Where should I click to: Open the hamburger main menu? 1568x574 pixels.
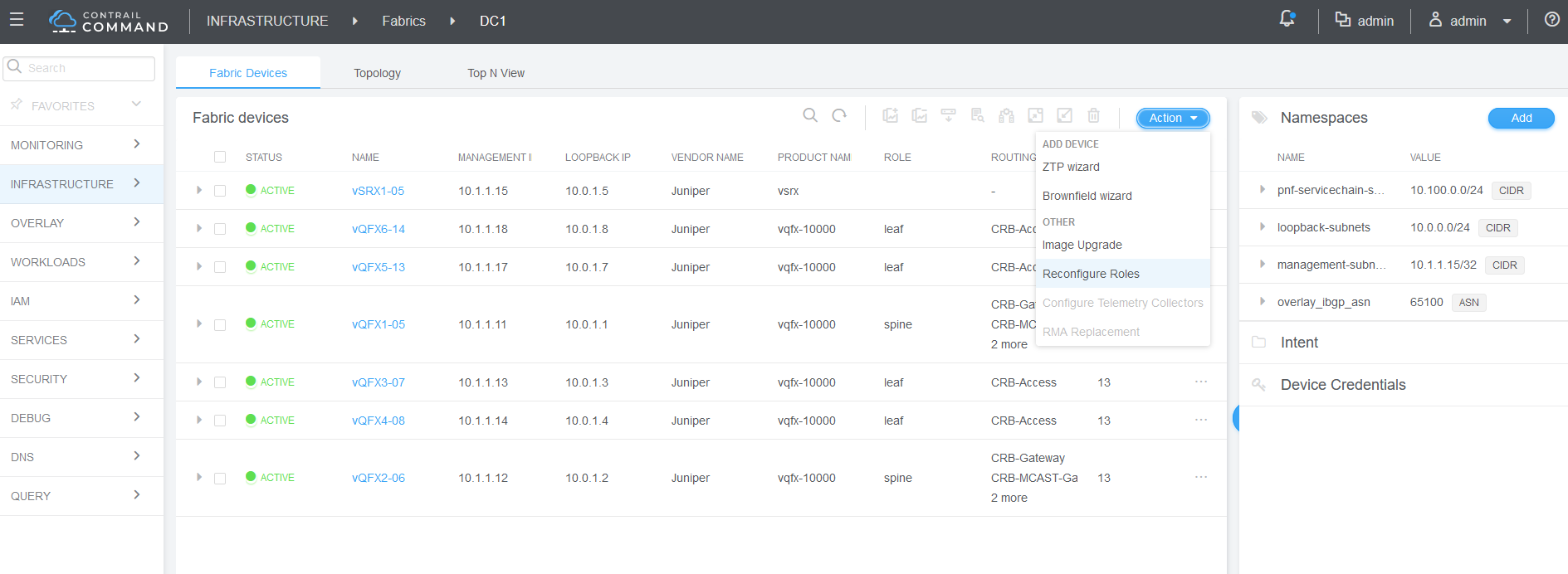click(x=17, y=20)
